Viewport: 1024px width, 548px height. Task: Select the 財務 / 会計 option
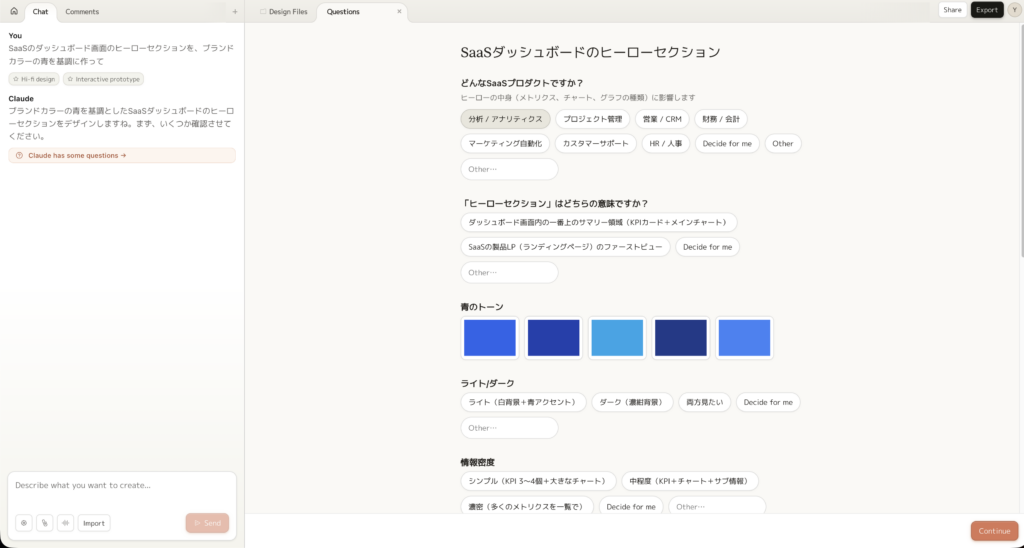point(721,119)
